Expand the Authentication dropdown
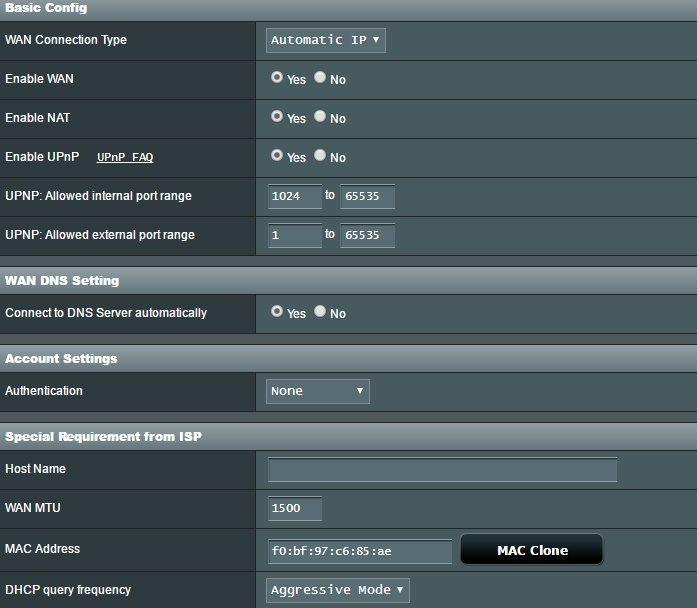Image resolution: width=697 pixels, height=608 pixels. [318, 391]
